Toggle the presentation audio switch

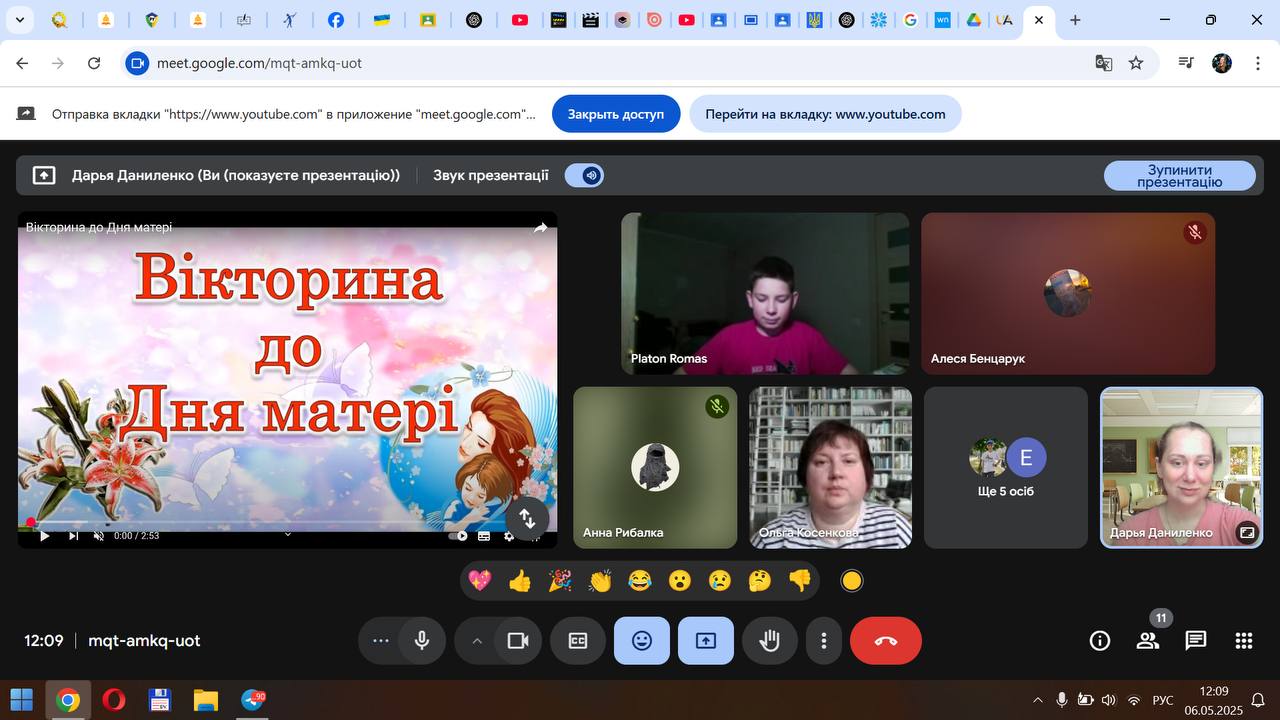pos(584,175)
